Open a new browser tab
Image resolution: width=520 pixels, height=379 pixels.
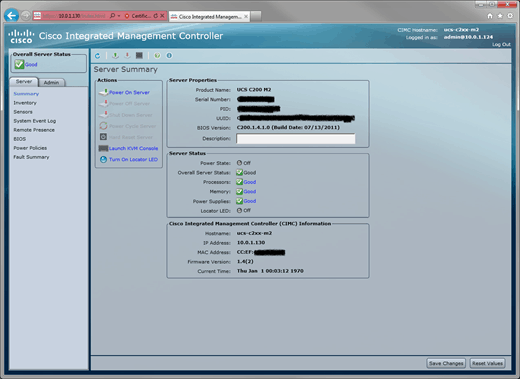tap(256, 16)
